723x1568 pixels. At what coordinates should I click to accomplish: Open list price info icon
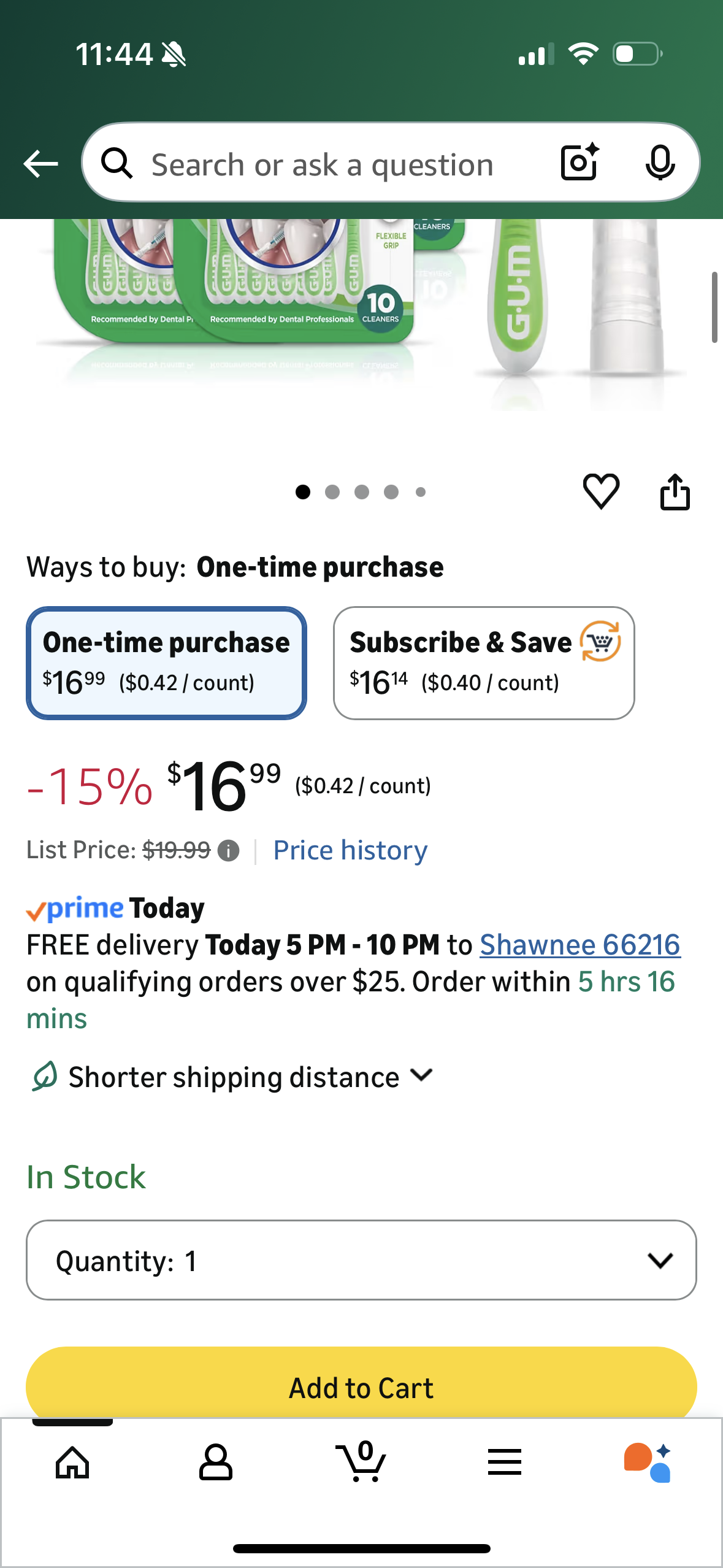(x=229, y=851)
